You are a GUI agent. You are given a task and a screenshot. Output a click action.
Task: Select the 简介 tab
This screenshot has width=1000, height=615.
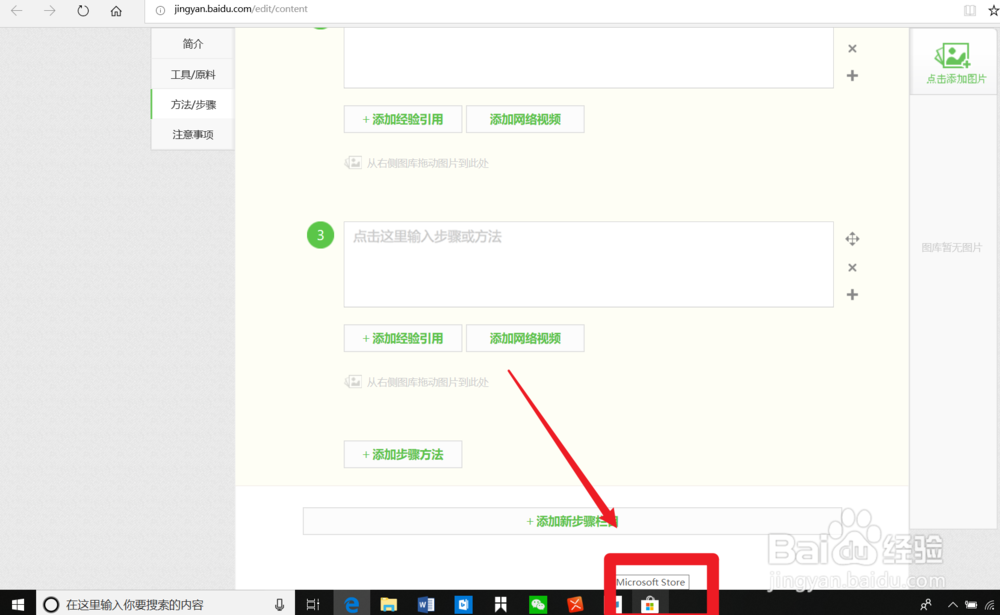[x=193, y=43]
